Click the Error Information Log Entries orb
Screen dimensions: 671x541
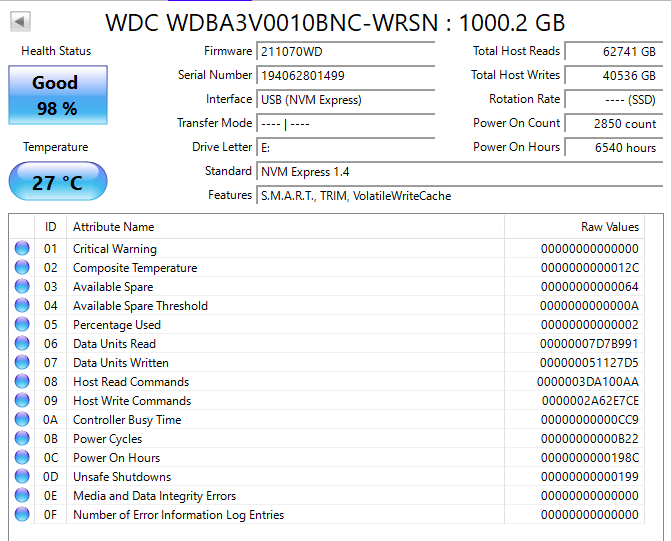pos(22,514)
